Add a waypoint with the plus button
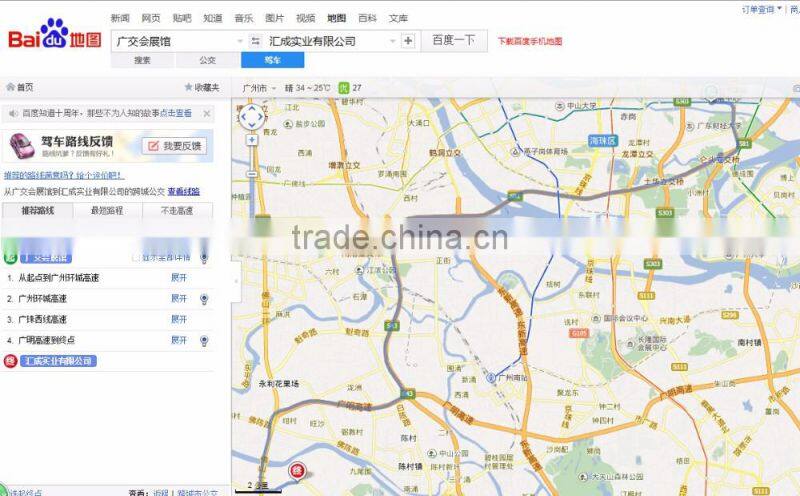The height and width of the screenshot is (496, 800). (408, 41)
